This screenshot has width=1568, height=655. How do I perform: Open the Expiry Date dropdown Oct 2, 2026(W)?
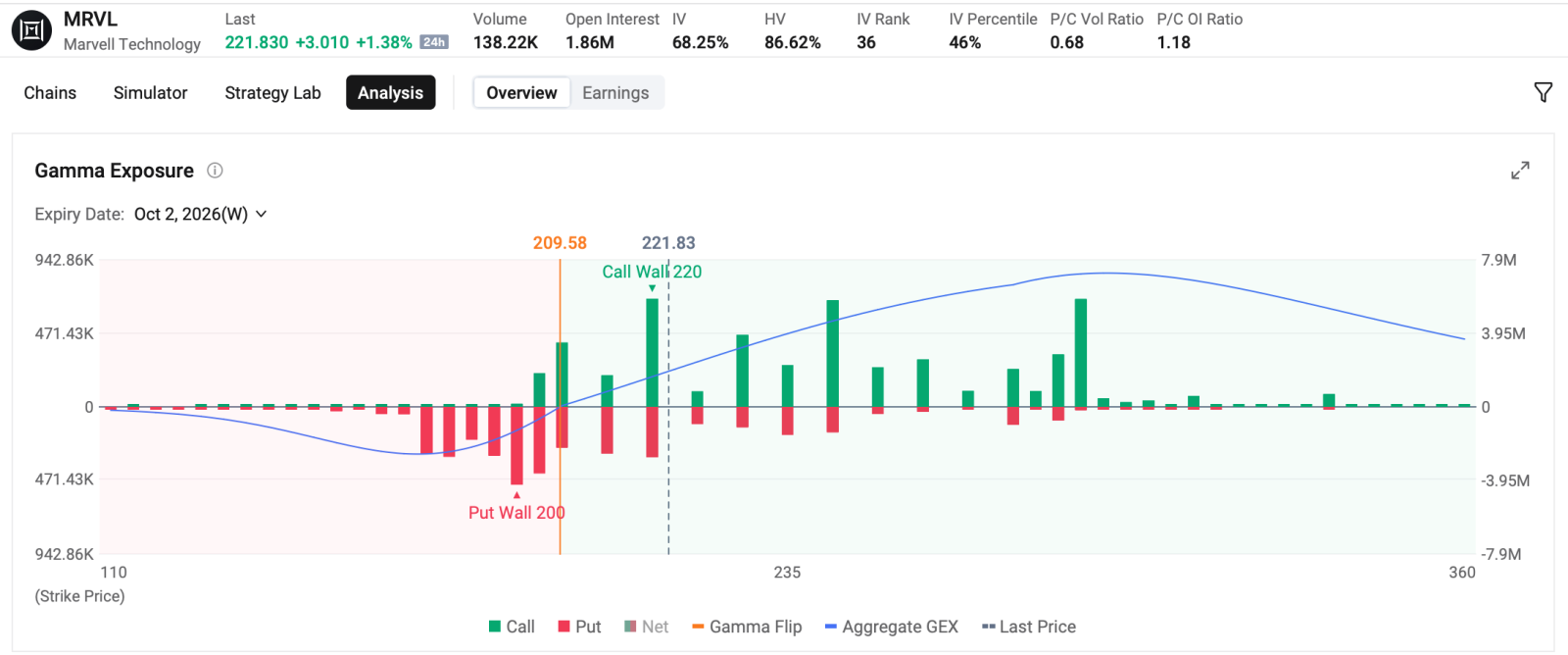[200, 214]
